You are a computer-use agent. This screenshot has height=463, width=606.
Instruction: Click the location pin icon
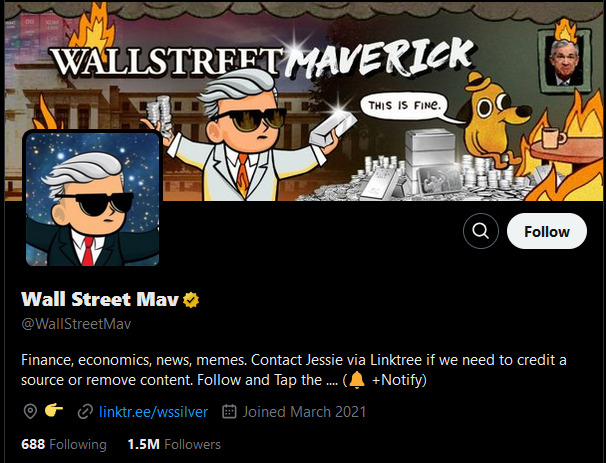pos(30,412)
